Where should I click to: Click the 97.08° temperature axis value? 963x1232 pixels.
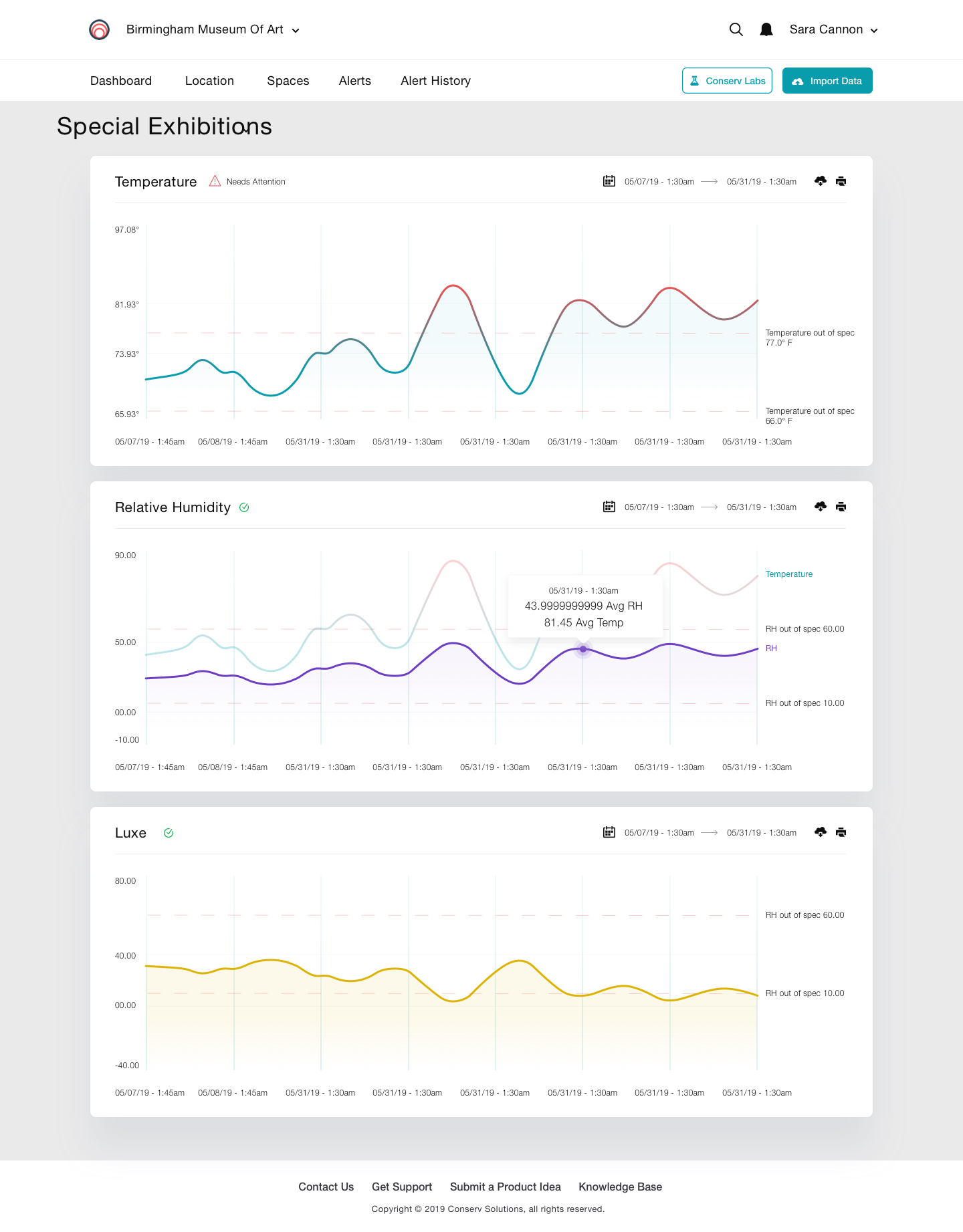tap(127, 230)
